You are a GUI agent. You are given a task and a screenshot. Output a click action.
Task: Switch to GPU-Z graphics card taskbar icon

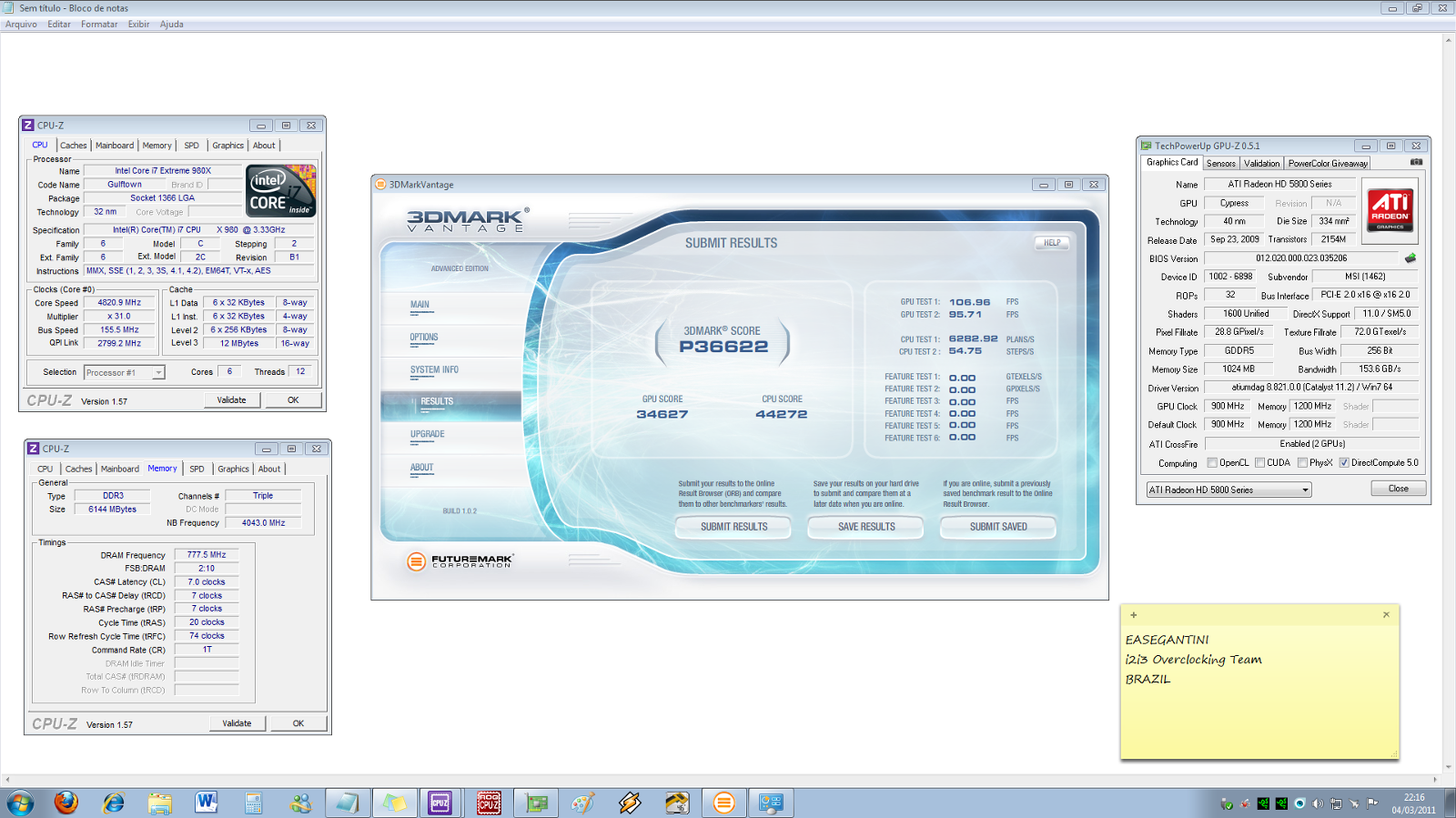coord(536,803)
